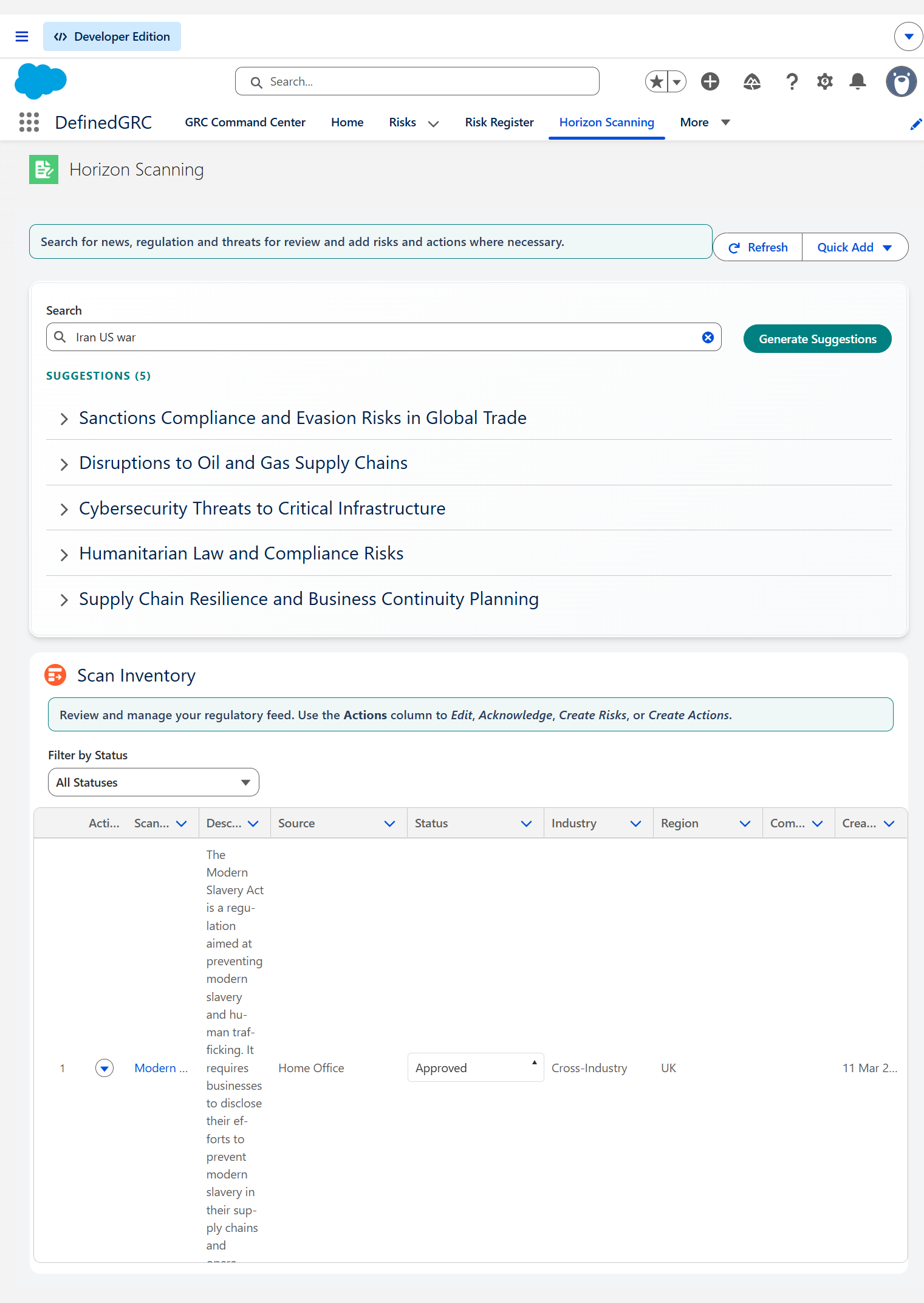Open the Help question mark icon

click(x=792, y=81)
